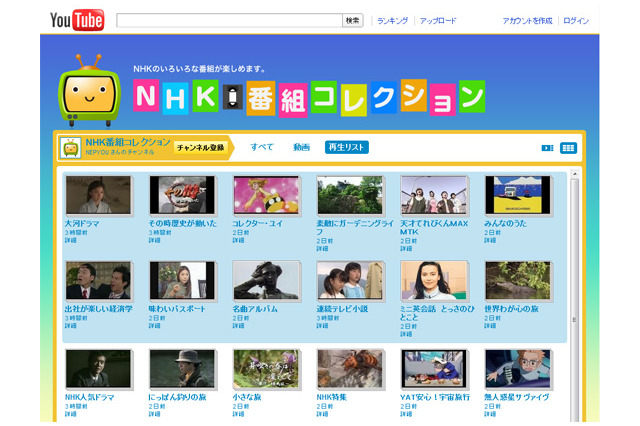Image resolution: width=640 pixels, height=426 pixels.
Task: Click 詳細 under NHK人気ドラマ
Action: [71, 414]
